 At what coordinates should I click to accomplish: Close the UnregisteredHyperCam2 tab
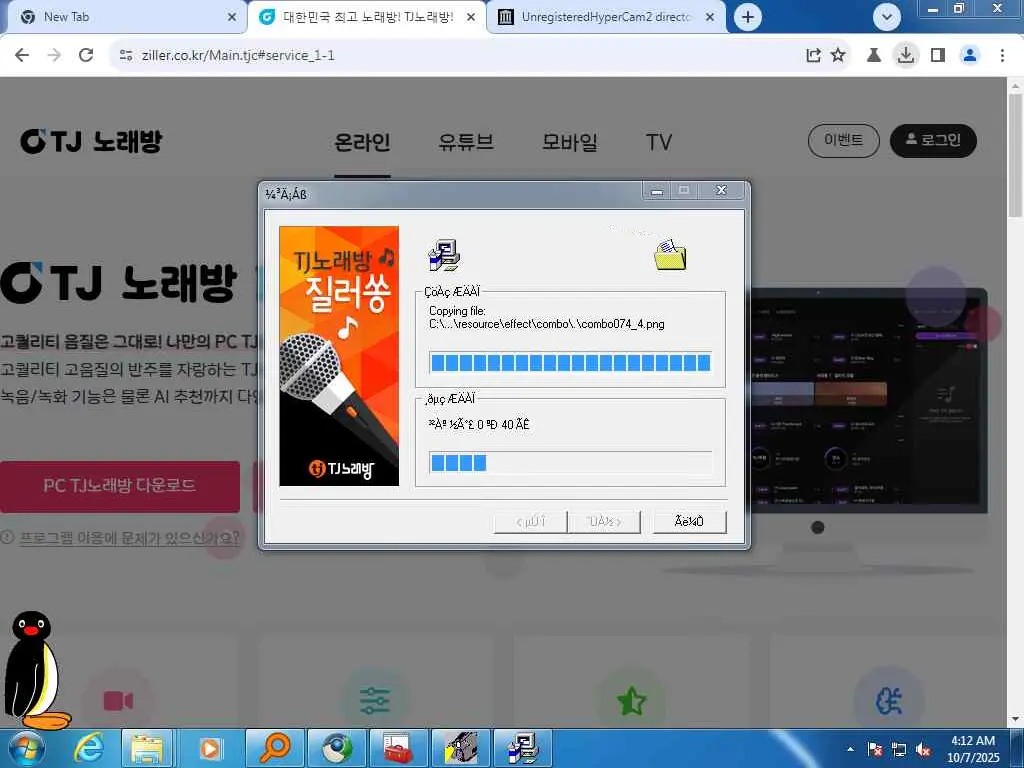(x=710, y=17)
